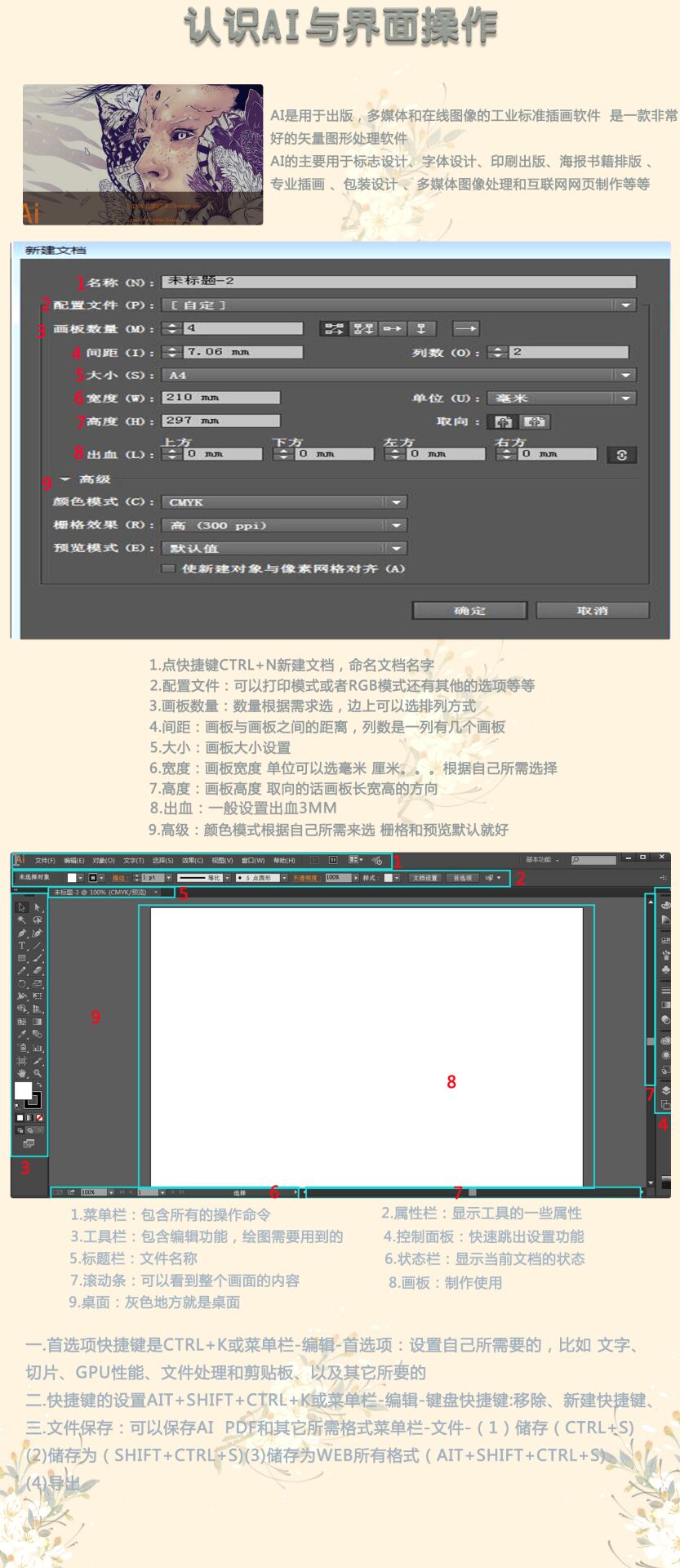Click the 名称 name input field
Screen dimensions: 680x1568
click(x=398, y=282)
